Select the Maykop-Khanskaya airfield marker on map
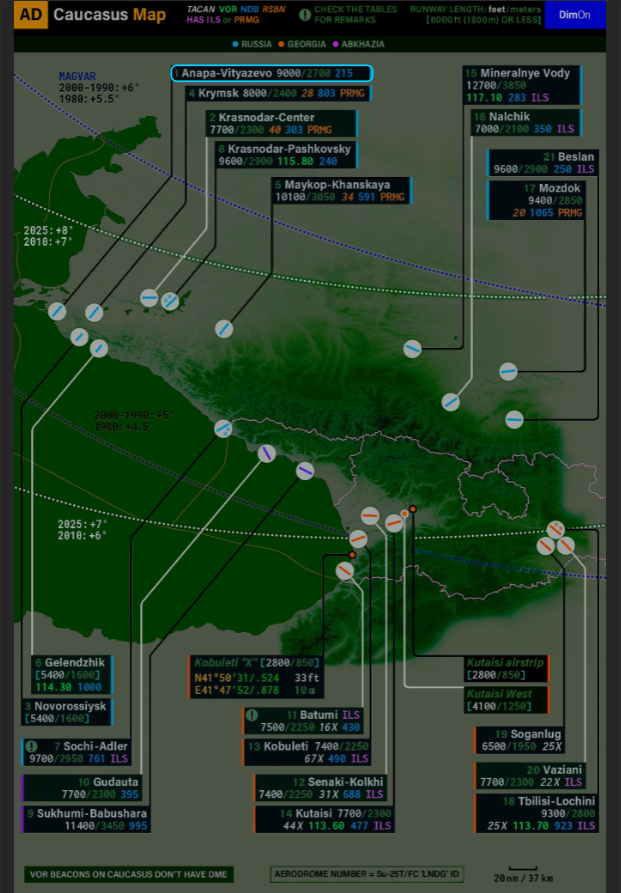This screenshot has width=621, height=893. click(224, 328)
